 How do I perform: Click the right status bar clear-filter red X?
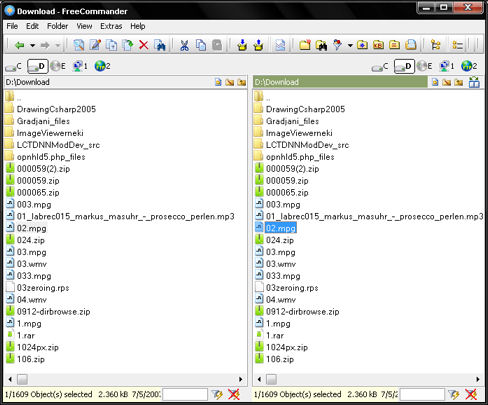pos(471,395)
